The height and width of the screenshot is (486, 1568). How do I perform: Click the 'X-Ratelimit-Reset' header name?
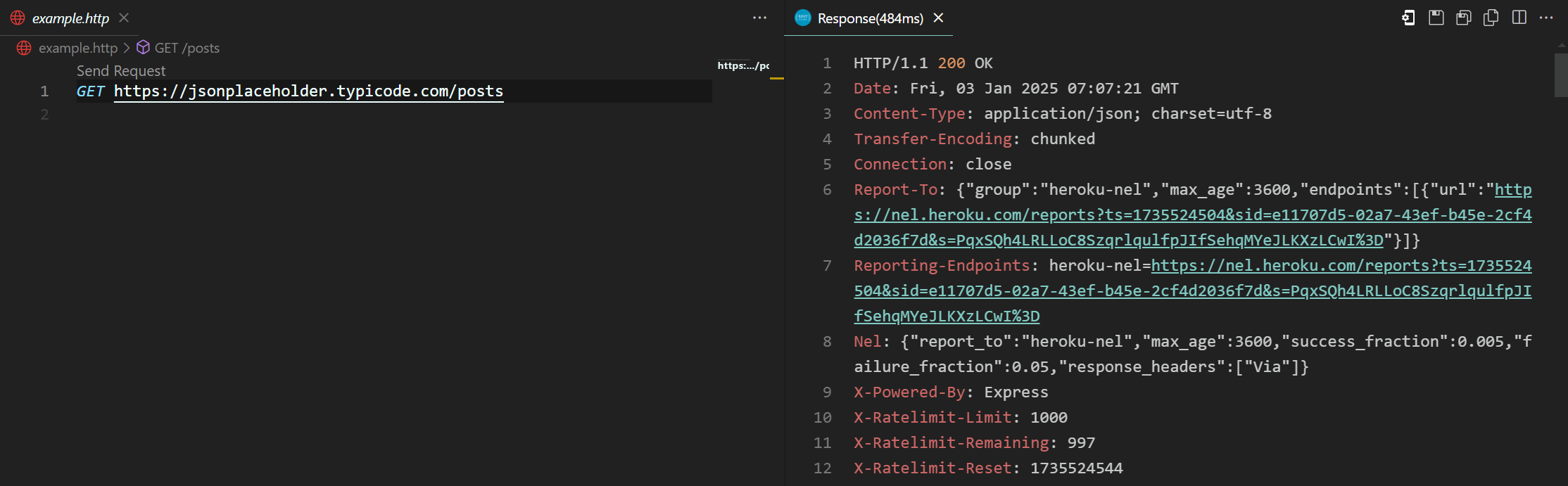(932, 468)
